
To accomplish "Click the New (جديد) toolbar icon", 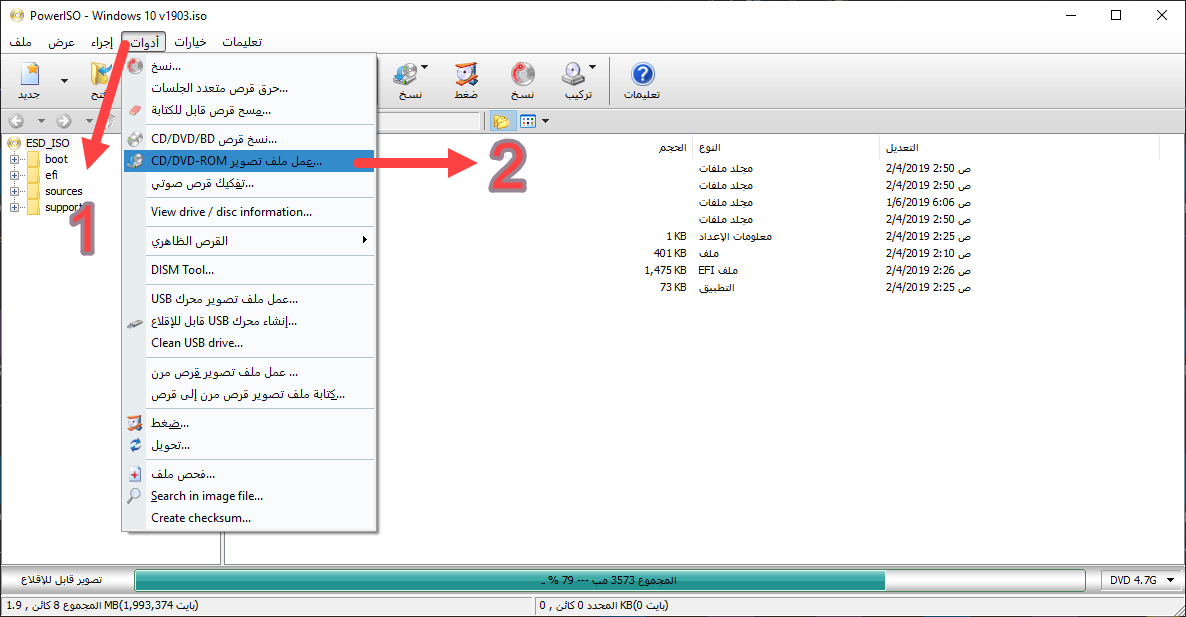I will click(x=30, y=74).
